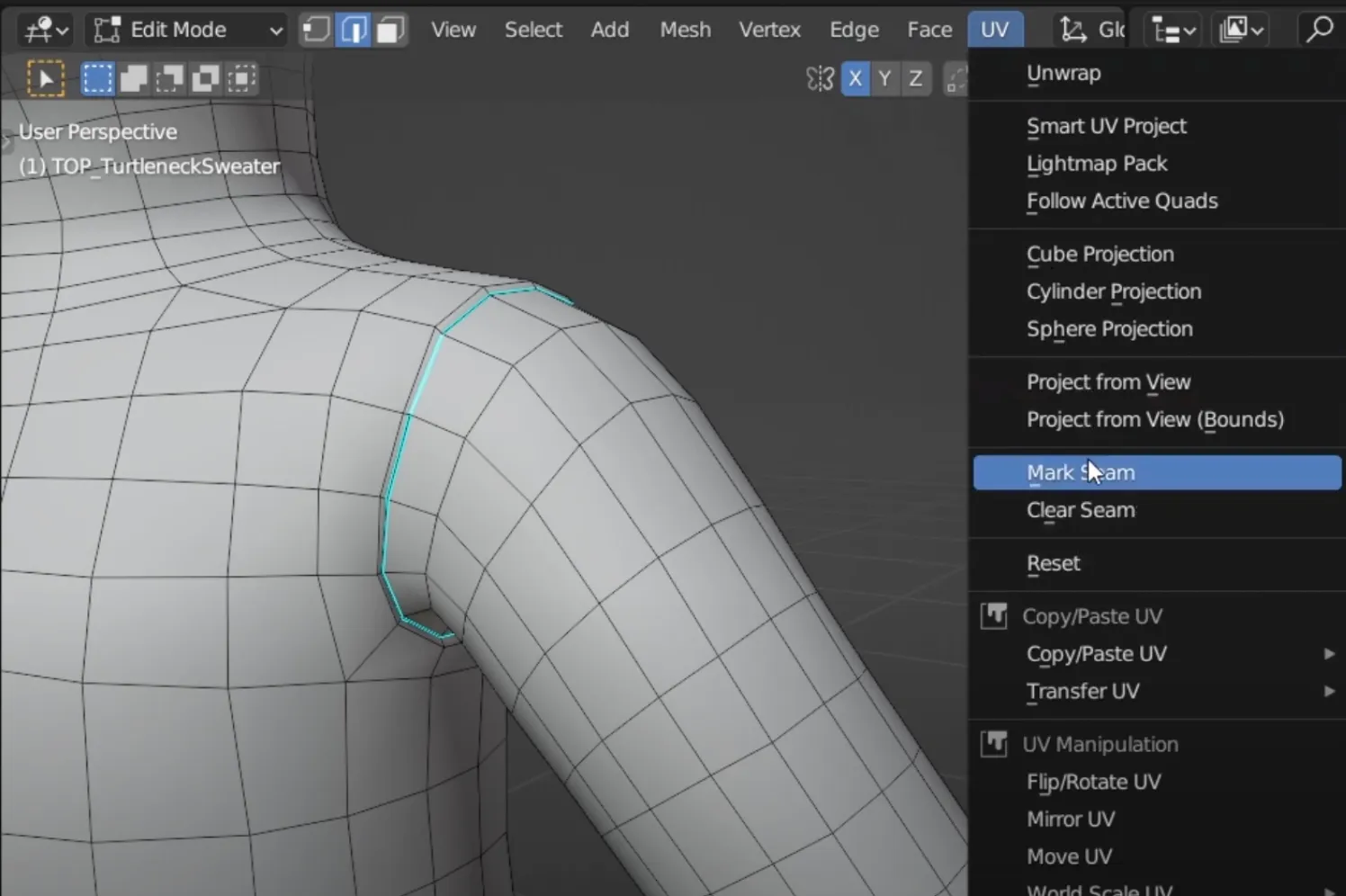Toggle X axis mirror
This screenshot has width=1346, height=896.
[855, 79]
